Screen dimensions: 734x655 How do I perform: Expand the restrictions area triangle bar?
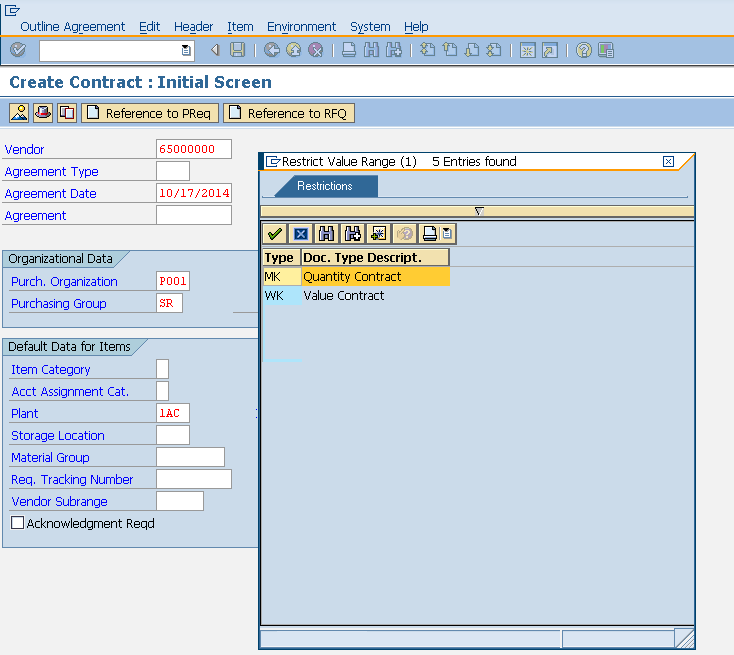(479, 211)
